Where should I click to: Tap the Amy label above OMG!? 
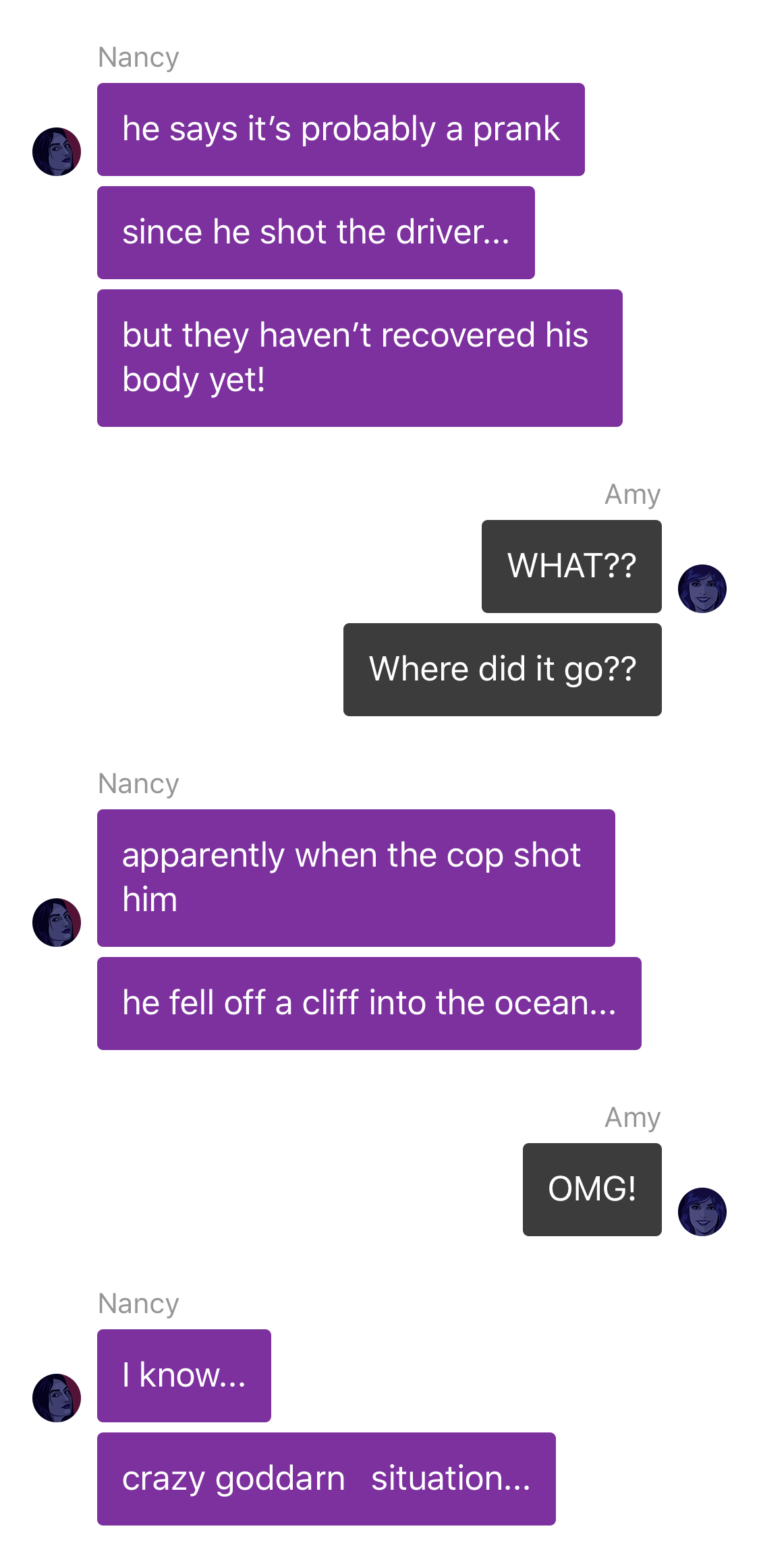tap(632, 1118)
